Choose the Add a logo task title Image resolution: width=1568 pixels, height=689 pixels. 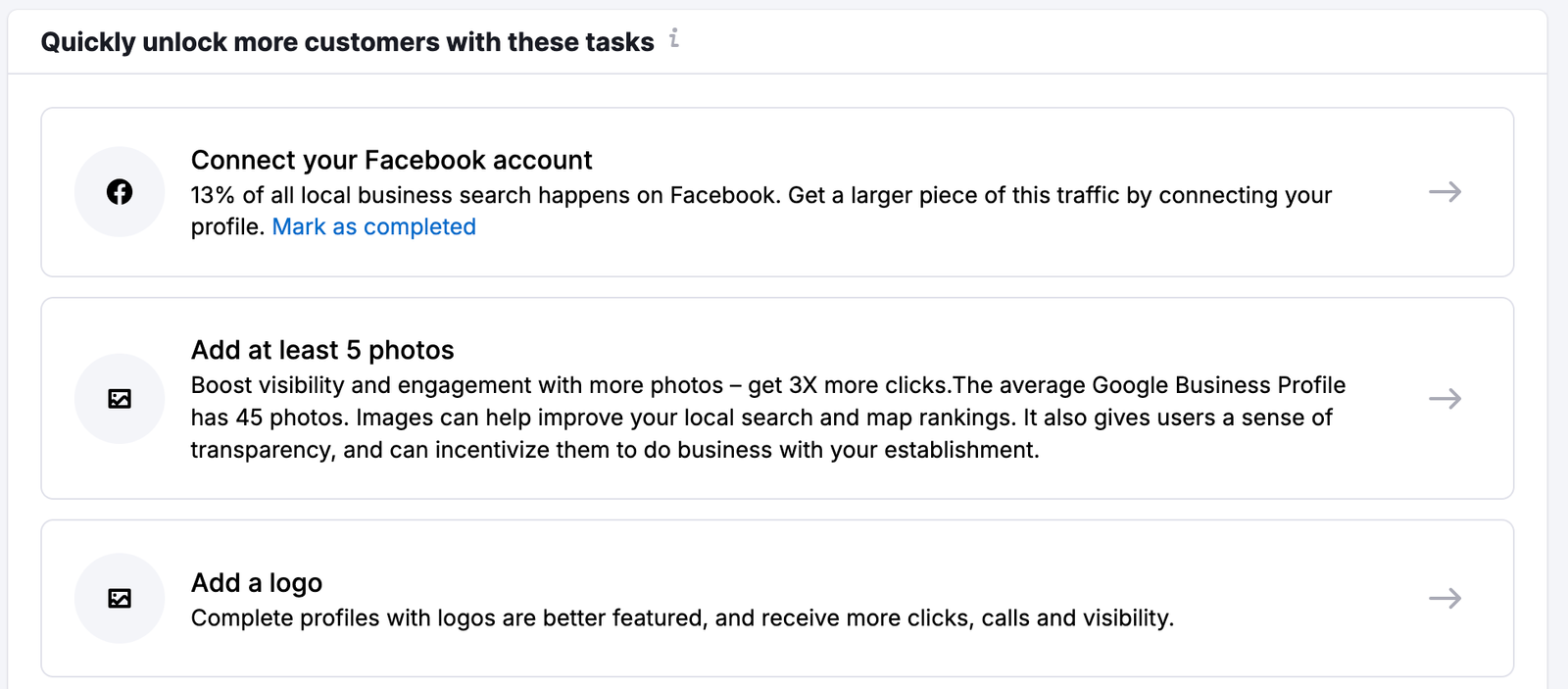[x=257, y=583]
